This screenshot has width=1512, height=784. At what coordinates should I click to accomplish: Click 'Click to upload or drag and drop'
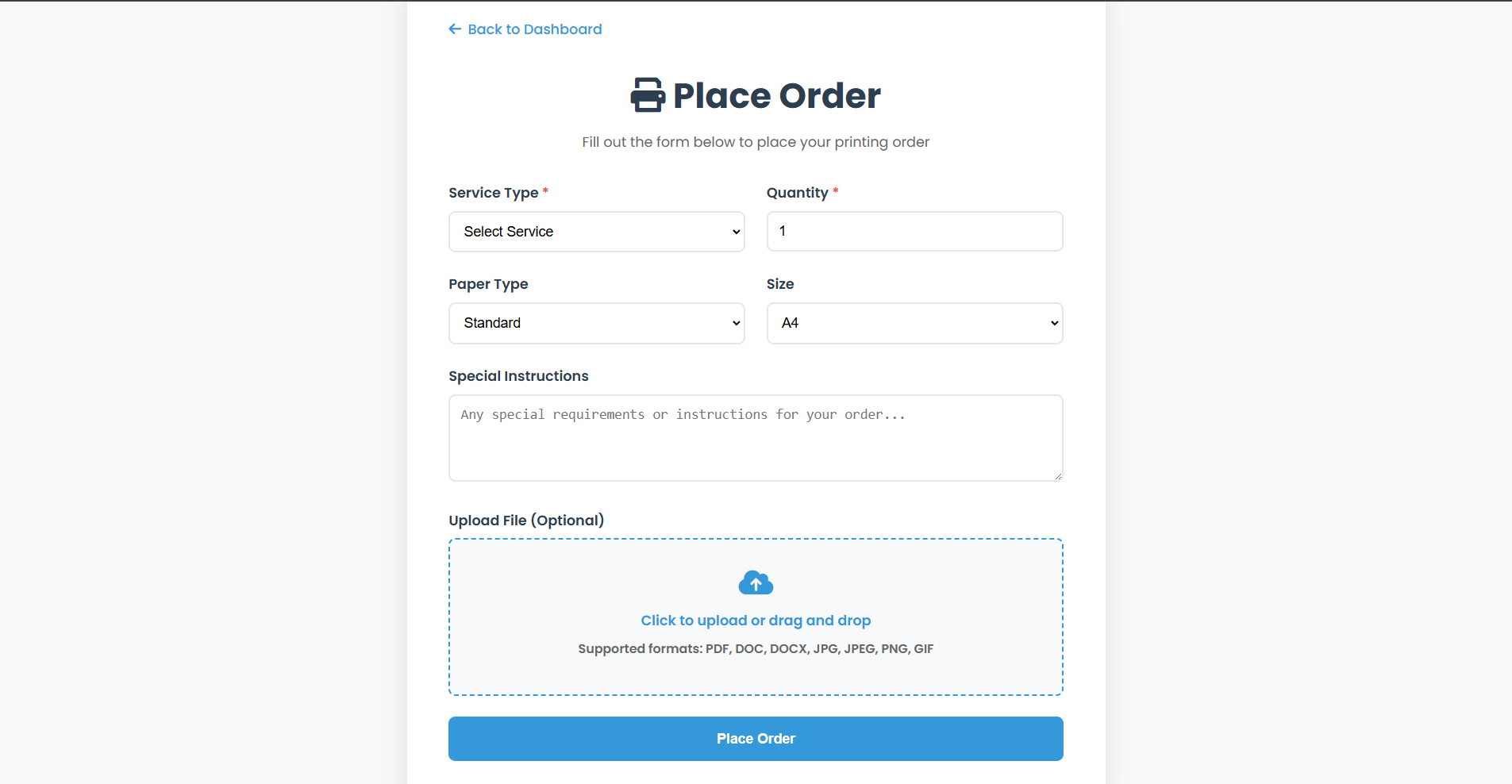point(755,621)
